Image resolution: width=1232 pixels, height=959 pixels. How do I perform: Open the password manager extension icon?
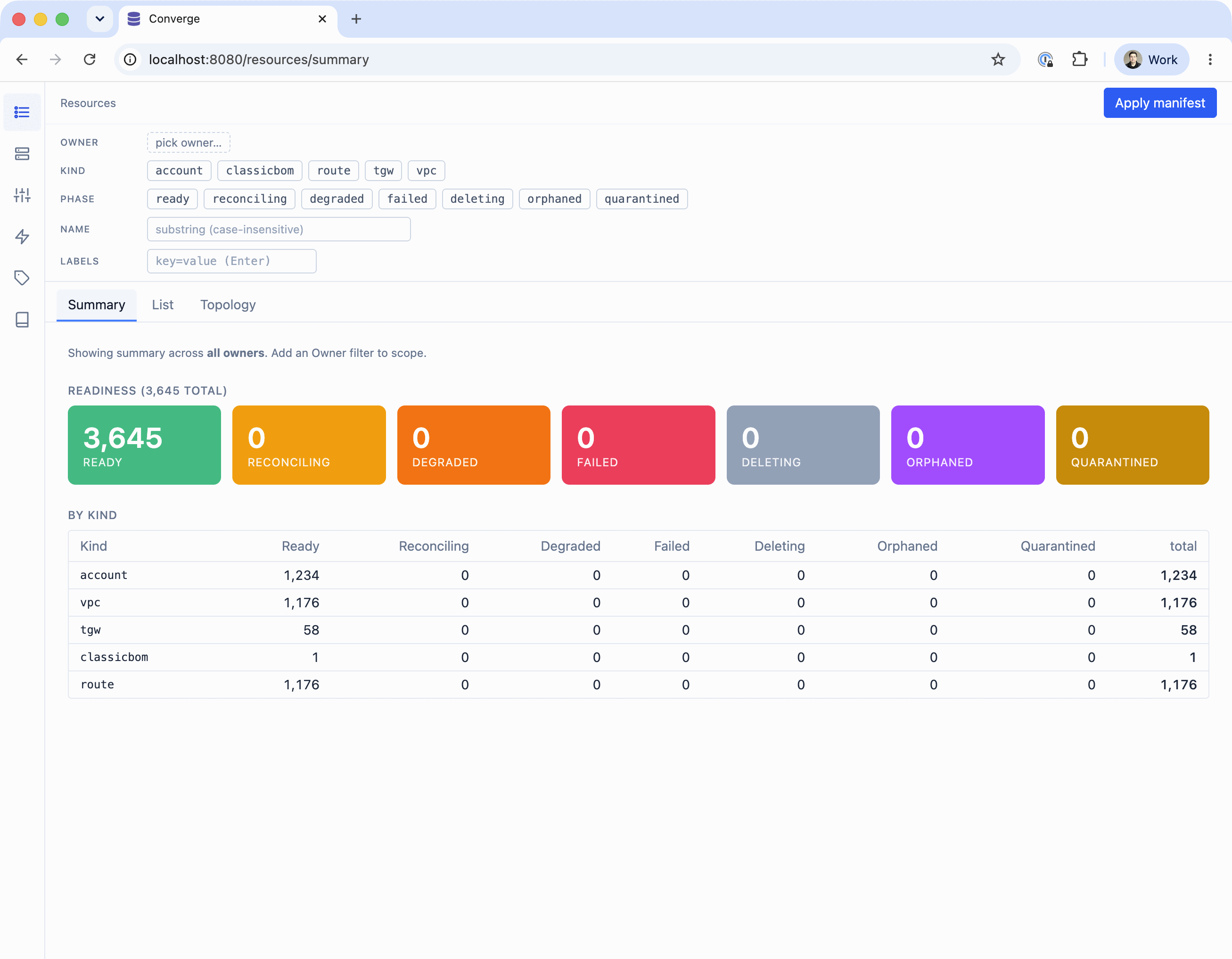[x=1045, y=59]
